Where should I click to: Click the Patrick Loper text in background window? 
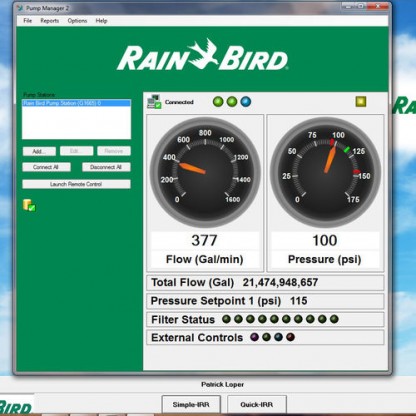(222, 385)
